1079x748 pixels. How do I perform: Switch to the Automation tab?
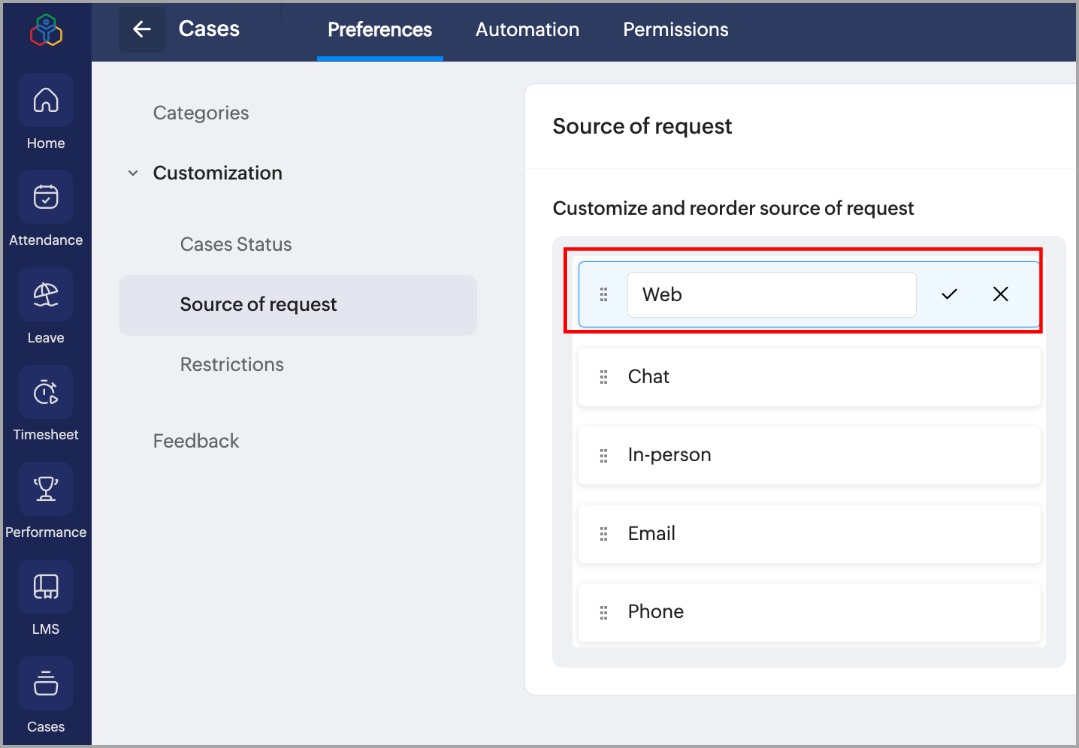[527, 30]
